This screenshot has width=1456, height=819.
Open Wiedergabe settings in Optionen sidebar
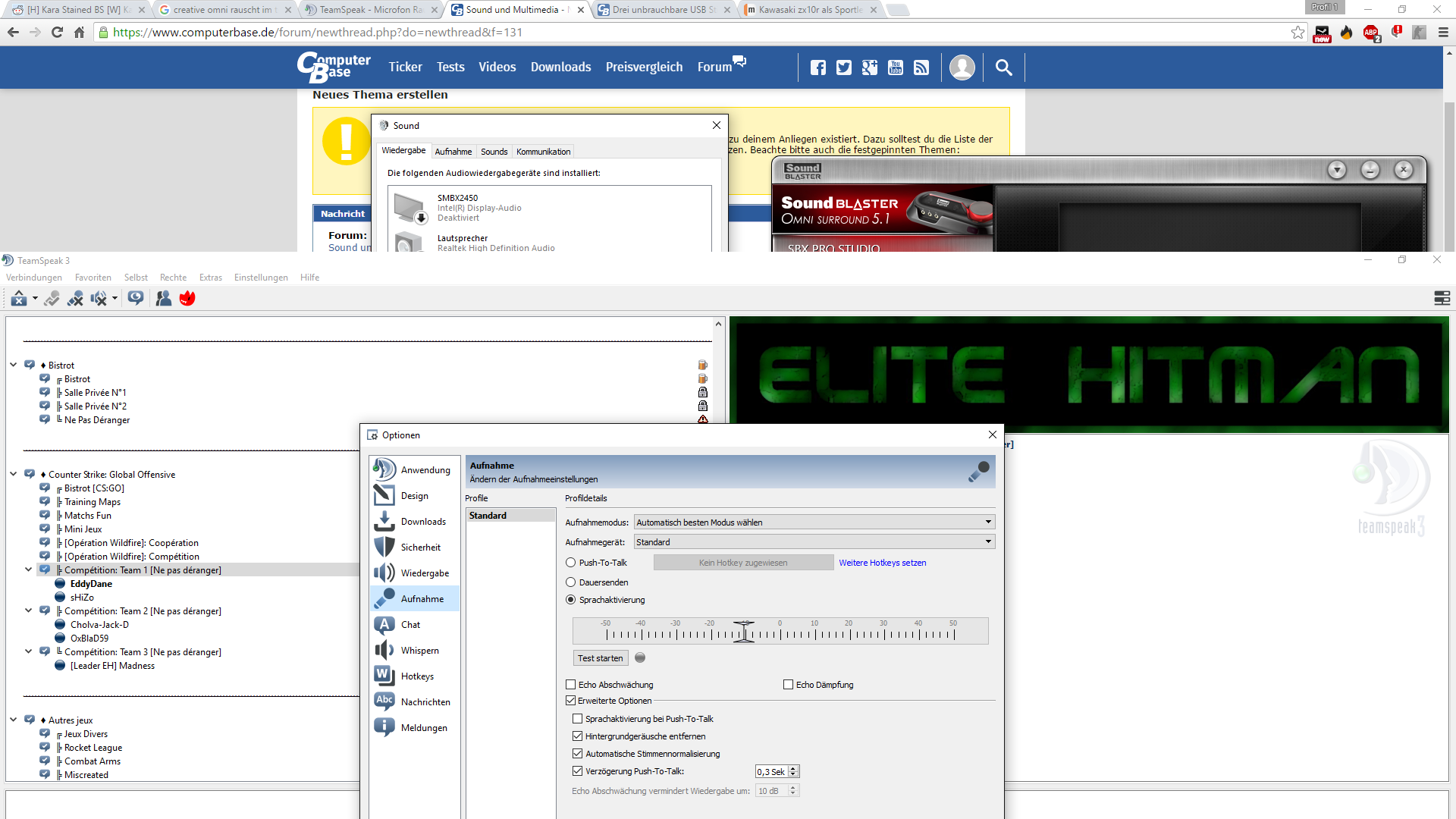414,573
